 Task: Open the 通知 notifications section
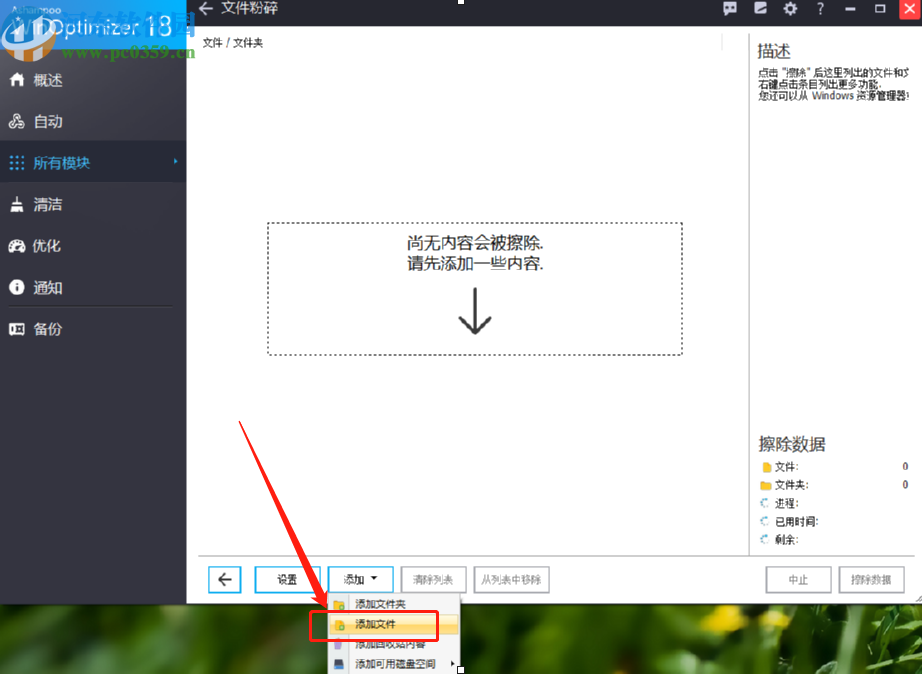pos(93,287)
